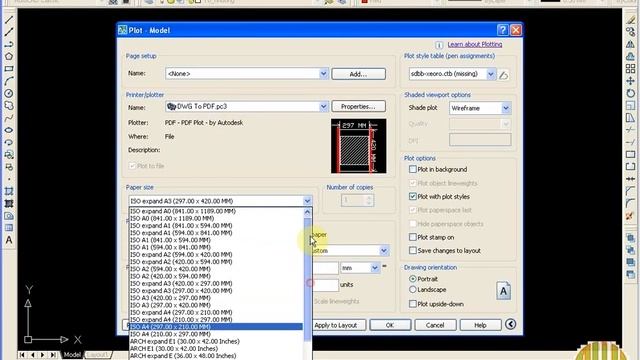The width and height of the screenshot is (640, 360).
Task: Select the Table tool
Action: (9, 228)
